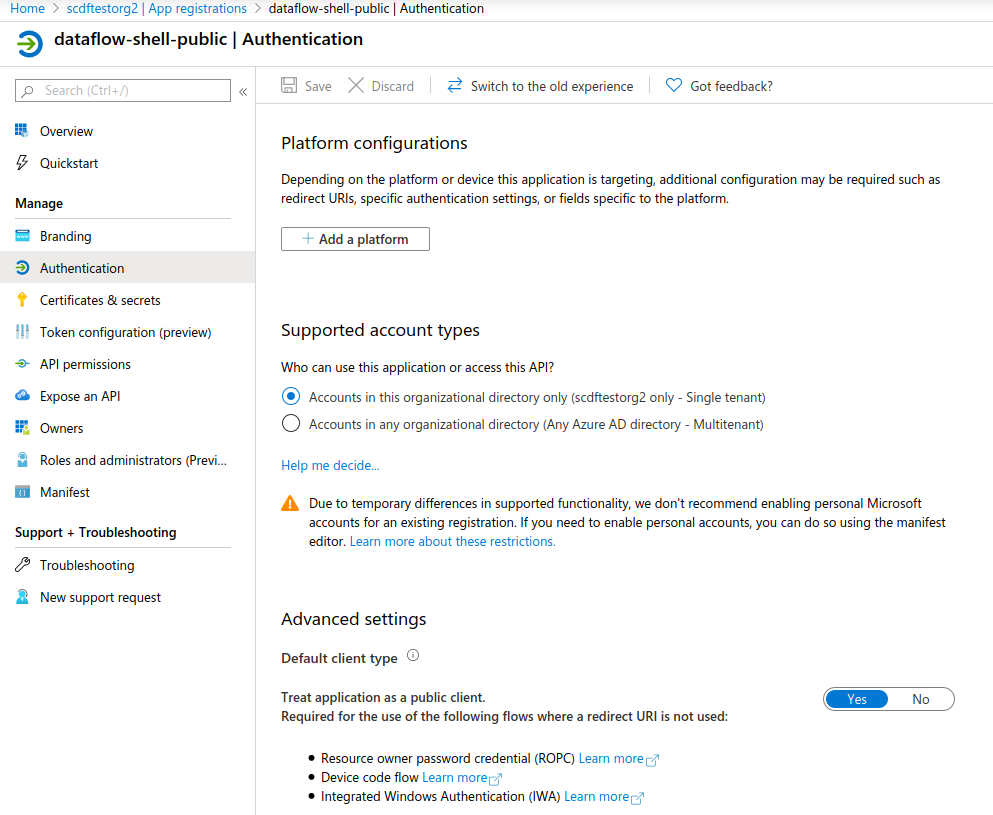The width and height of the screenshot is (993, 815).
Task: Click the Overview icon in sidebar
Action: (22, 131)
